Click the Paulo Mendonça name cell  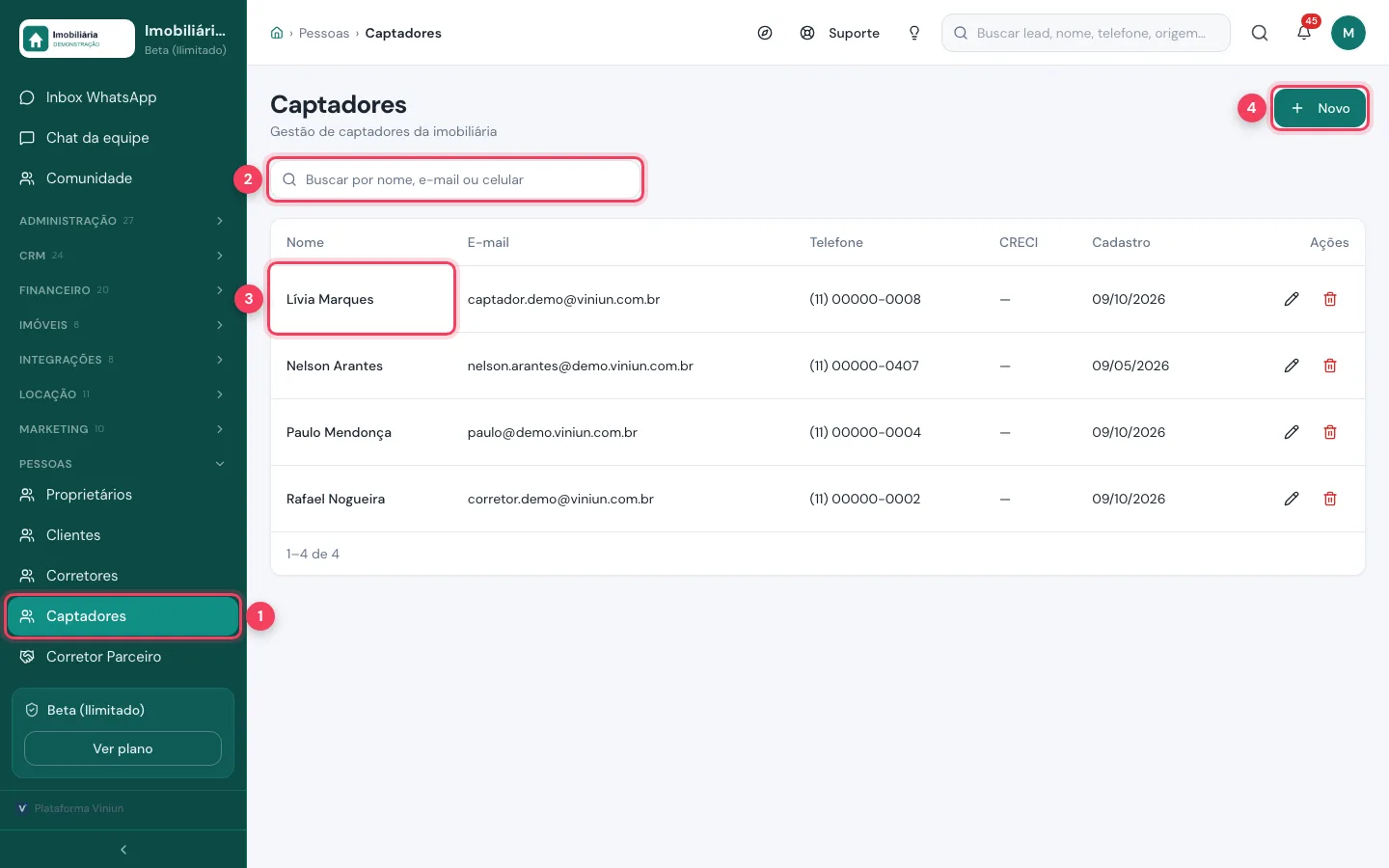tap(362, 432)
